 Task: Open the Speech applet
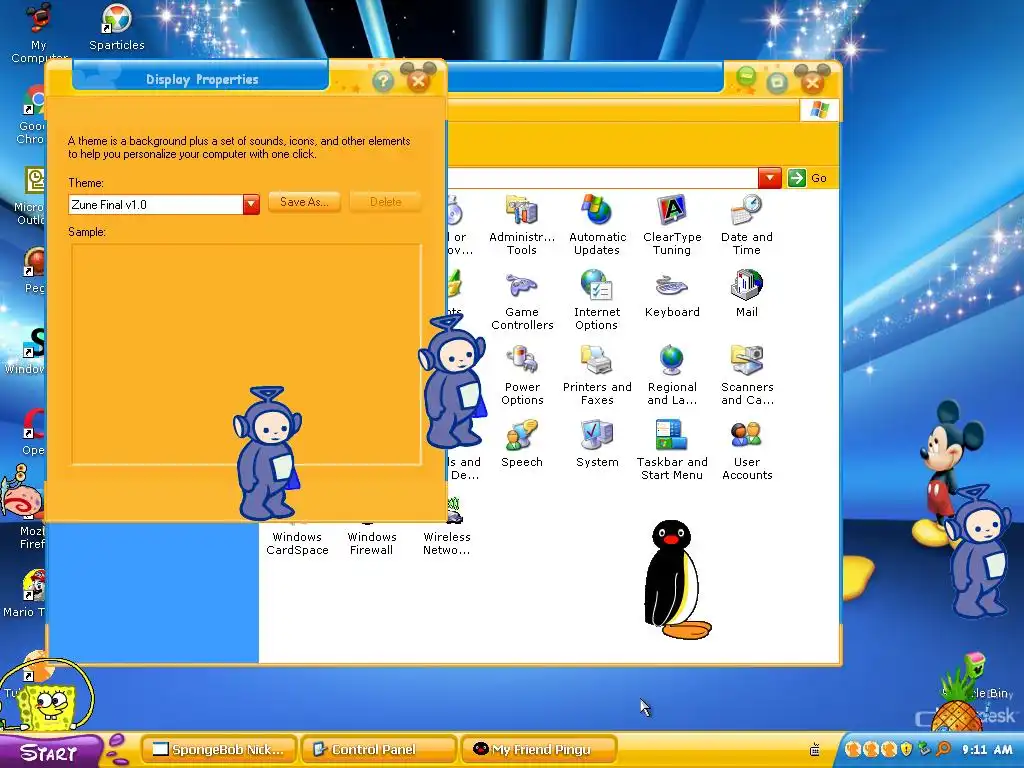522,443
